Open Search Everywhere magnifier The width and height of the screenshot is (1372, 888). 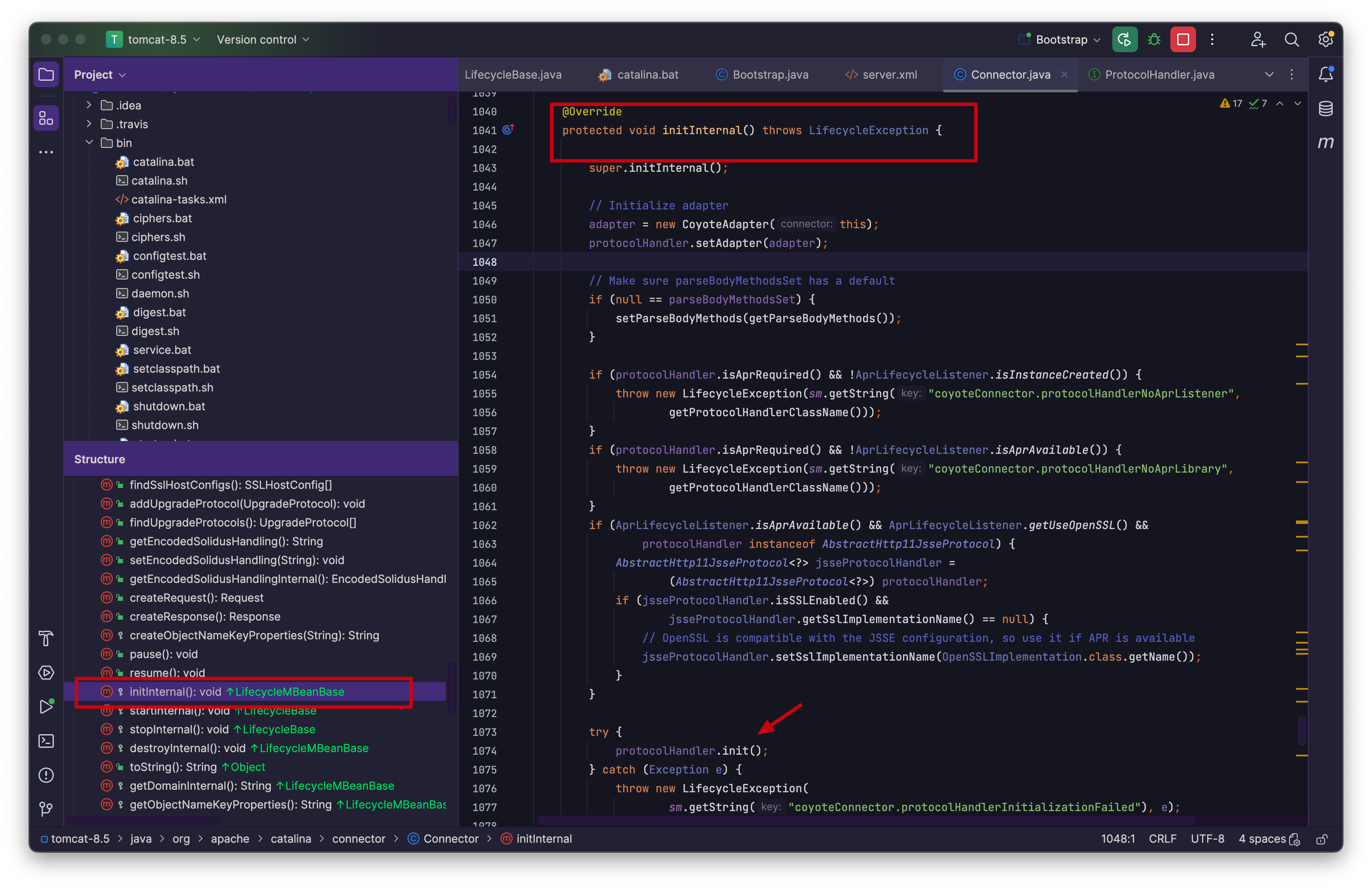pos(1291,40)
